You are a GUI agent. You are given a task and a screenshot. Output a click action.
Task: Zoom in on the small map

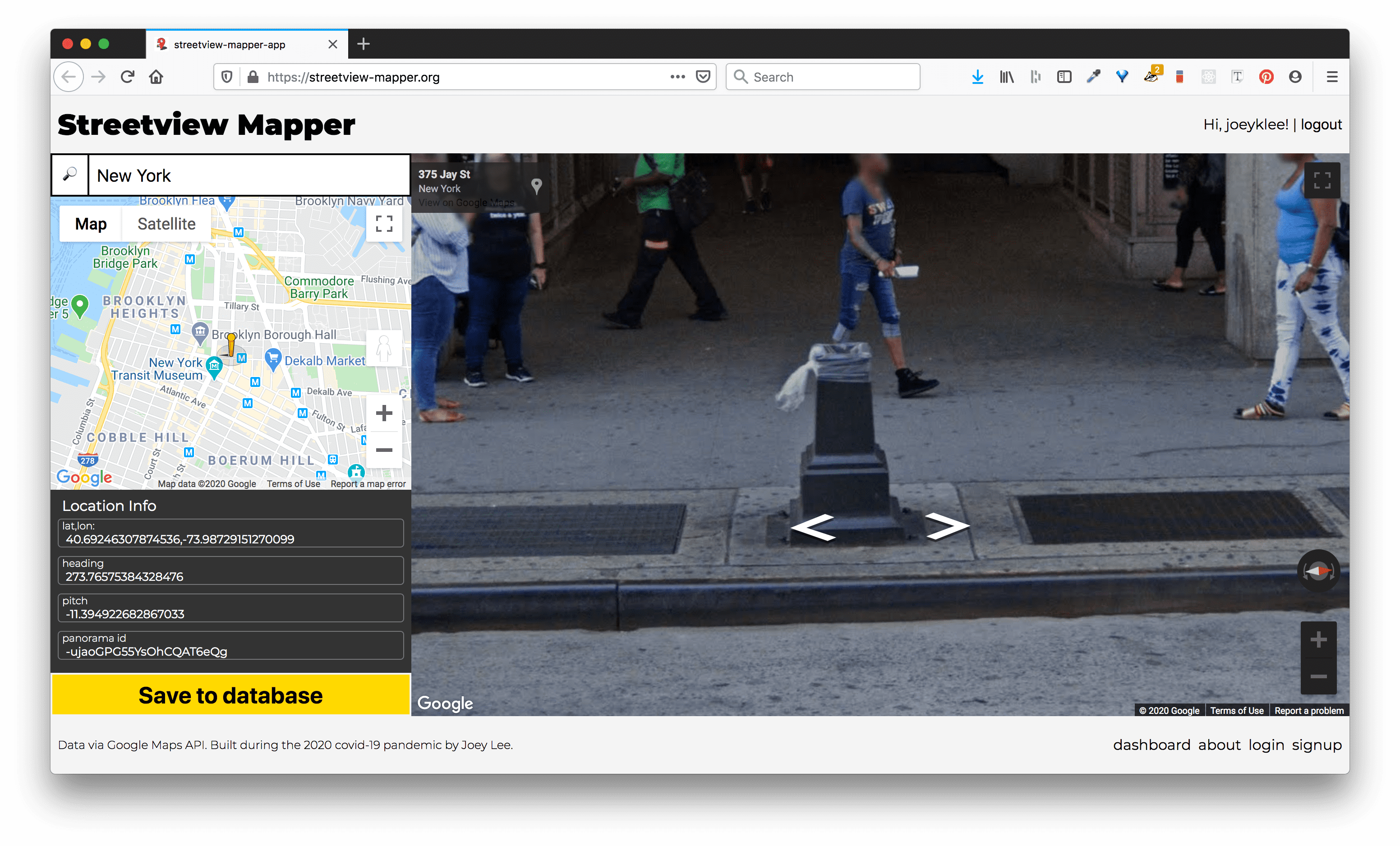[384, 413]
